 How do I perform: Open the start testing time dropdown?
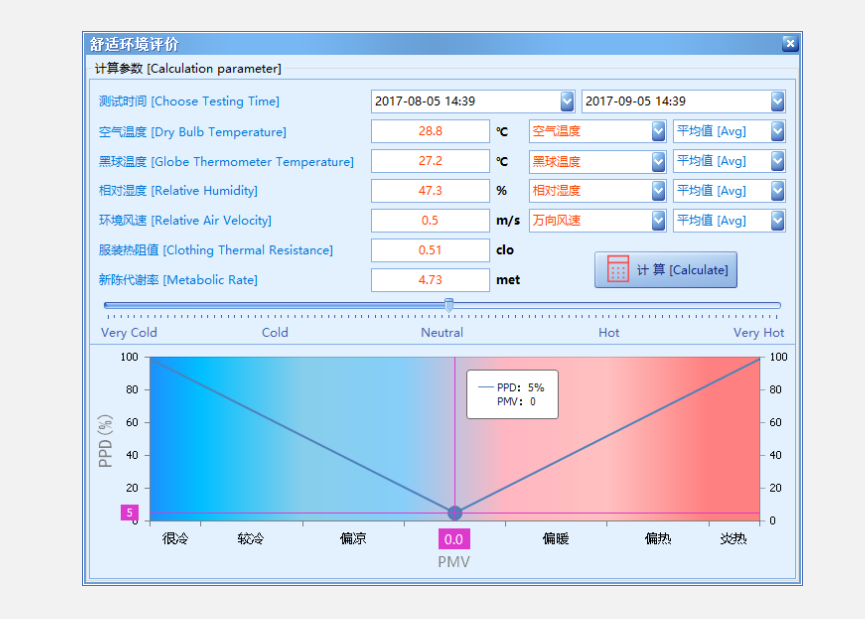pyautogui.click(x=567, y=101)
